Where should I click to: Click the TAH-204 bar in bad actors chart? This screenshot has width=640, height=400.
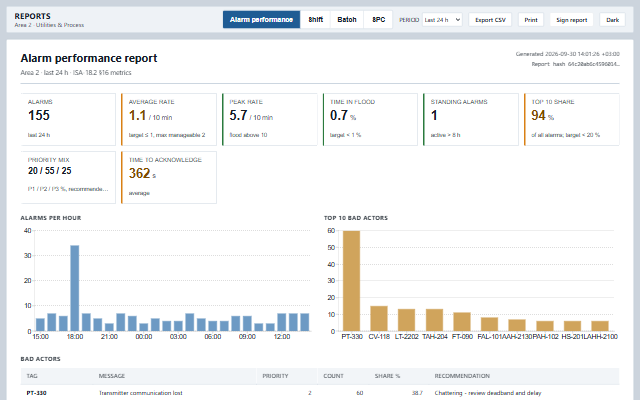[x=434, y=320]
